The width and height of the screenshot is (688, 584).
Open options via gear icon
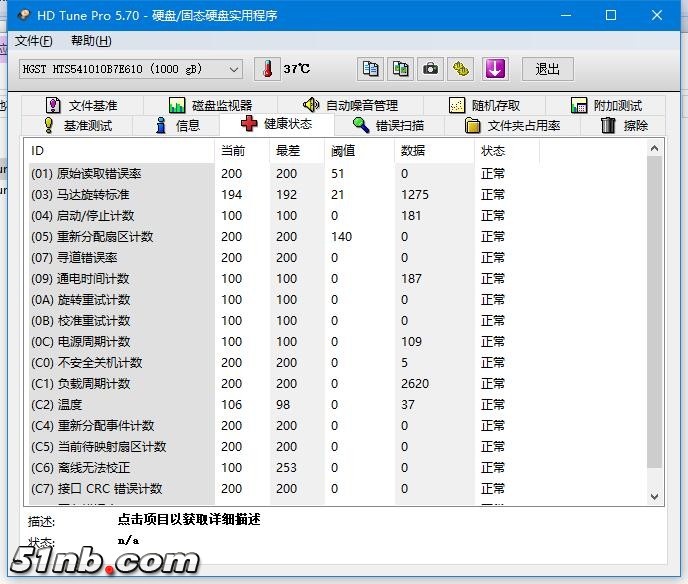(x=460, y=69)
